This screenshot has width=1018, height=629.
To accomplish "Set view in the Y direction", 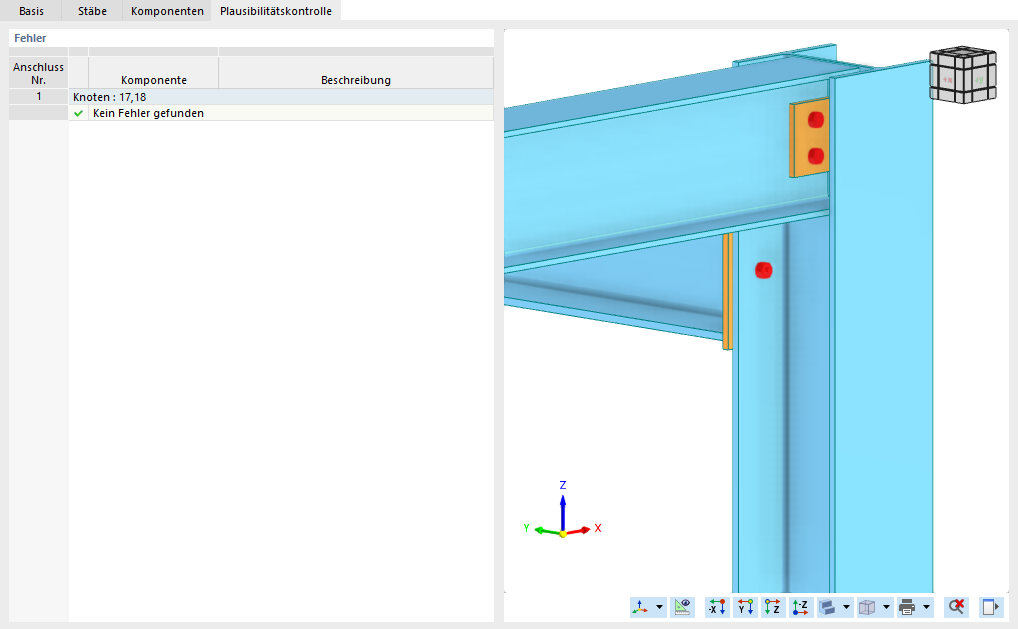I will [745, 607].
